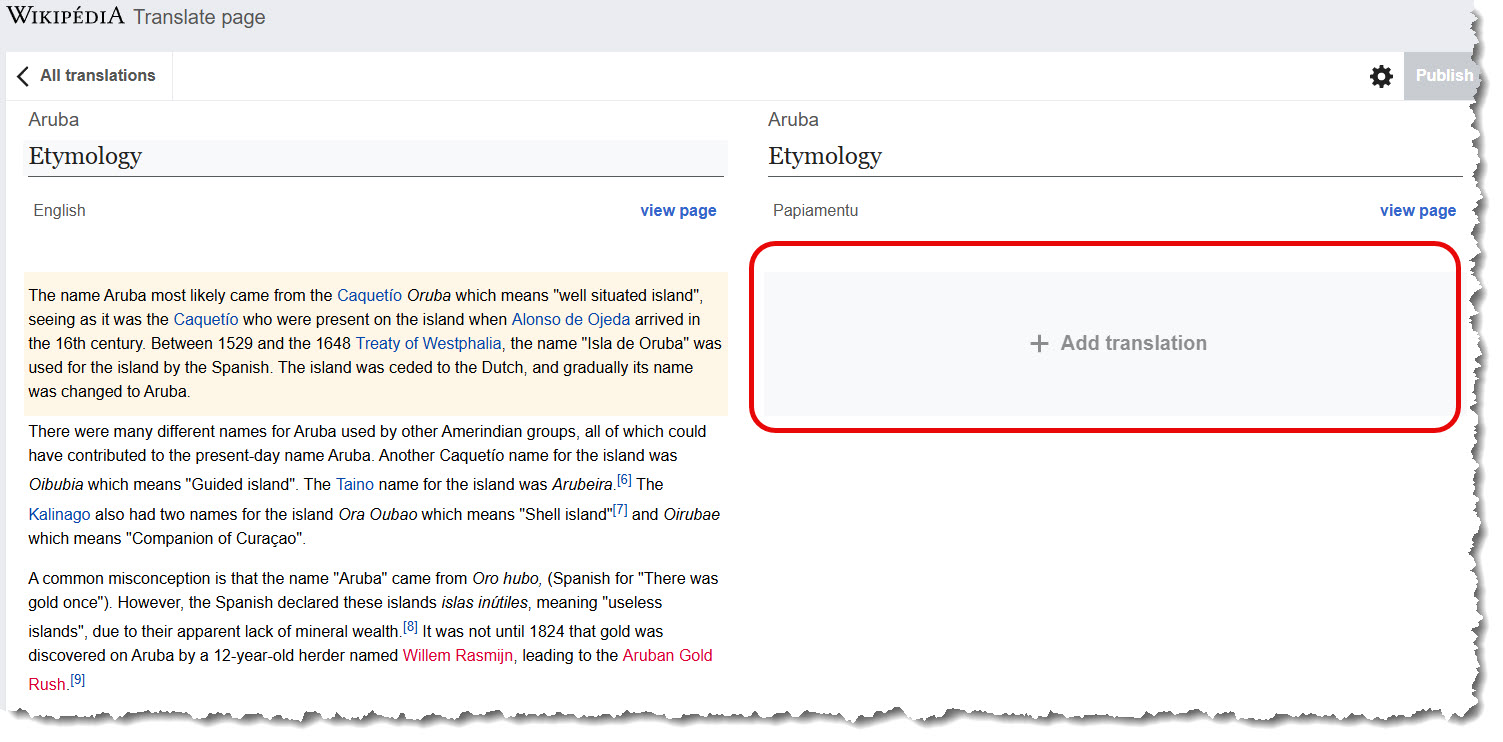Open the Kalinago link
Image resolution: width=1503 pixels, height=742 pixels.
60,515
